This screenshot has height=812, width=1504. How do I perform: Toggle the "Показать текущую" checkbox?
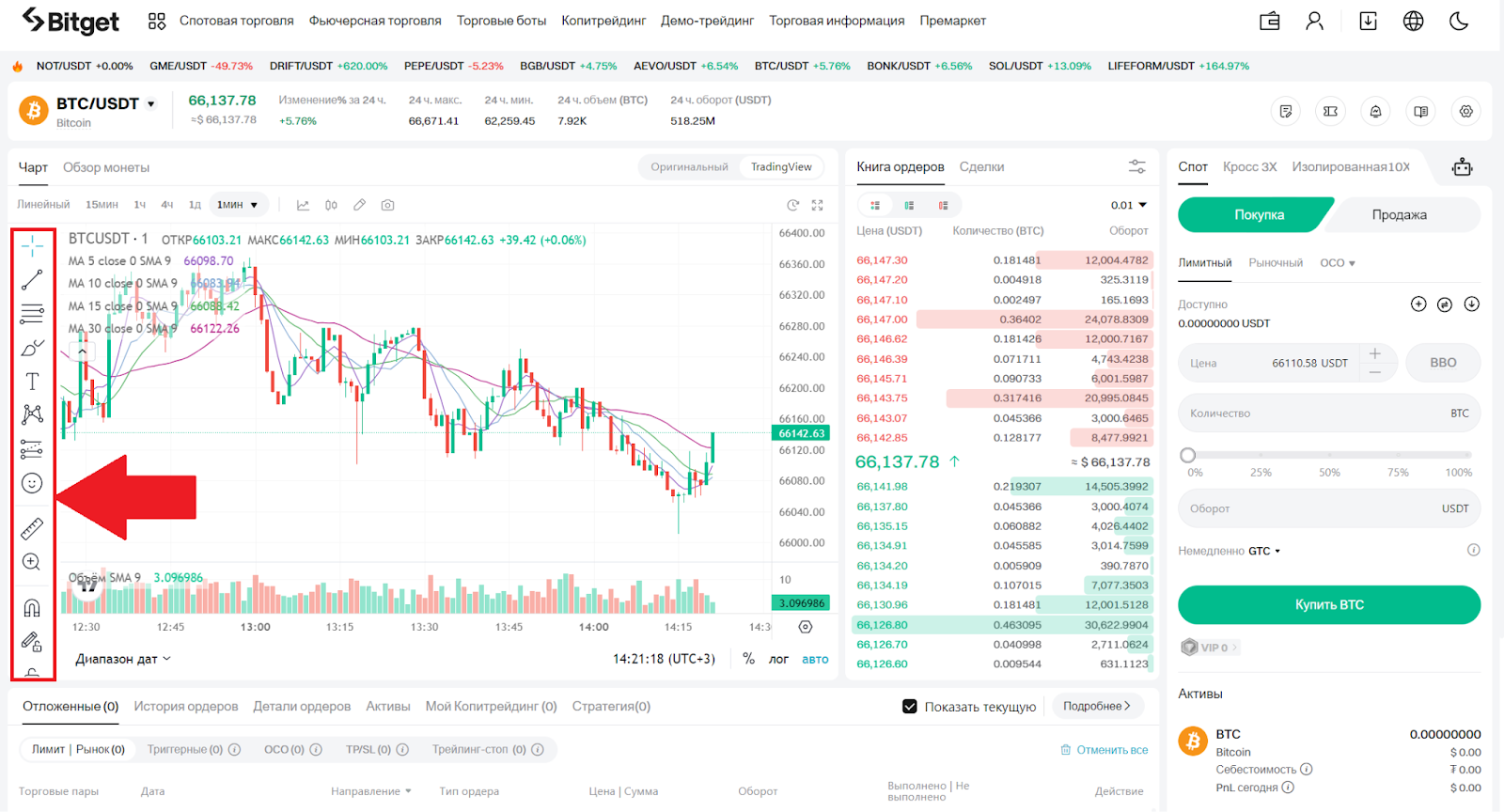[x=909, y=707]
